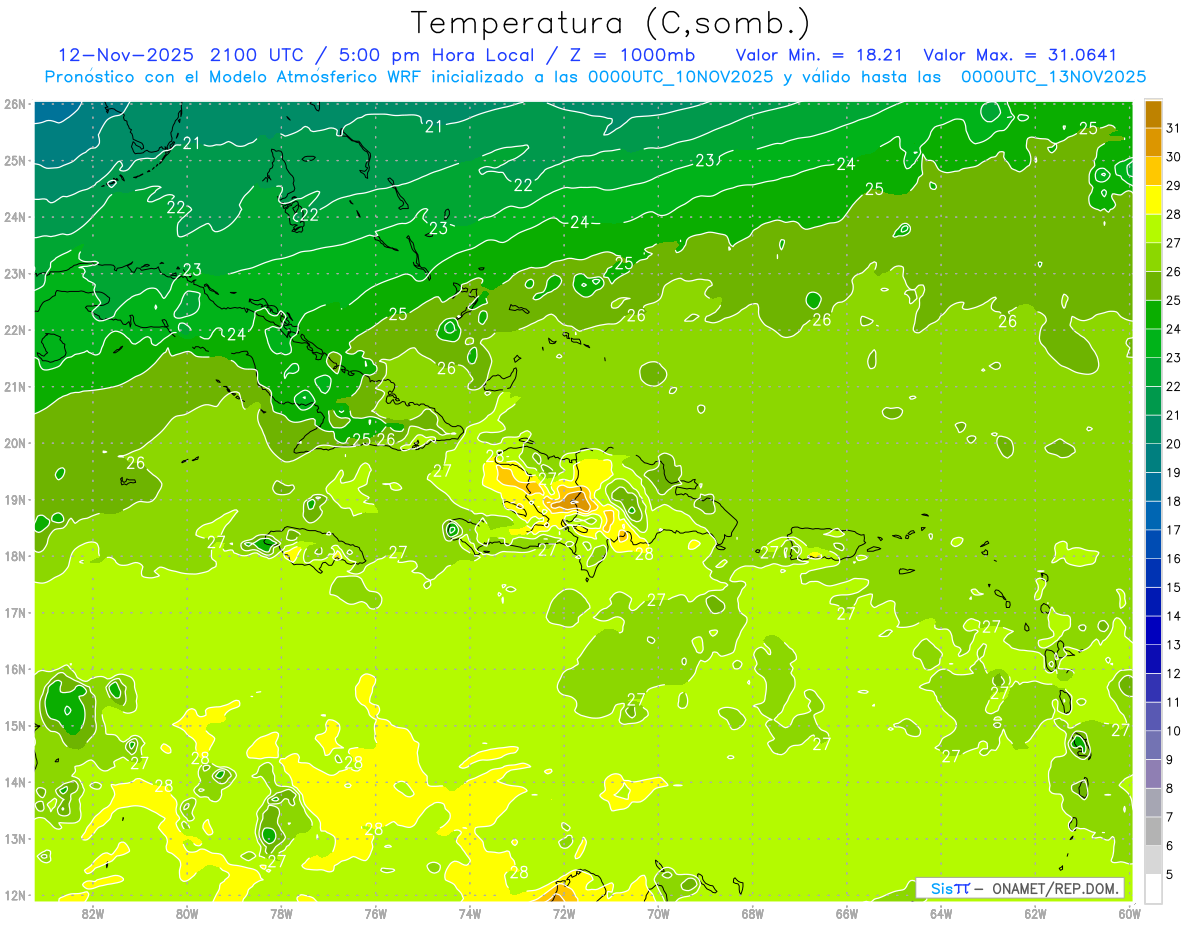Select the "Valor Min. = 18.21" readout

[x=820, y=55]
